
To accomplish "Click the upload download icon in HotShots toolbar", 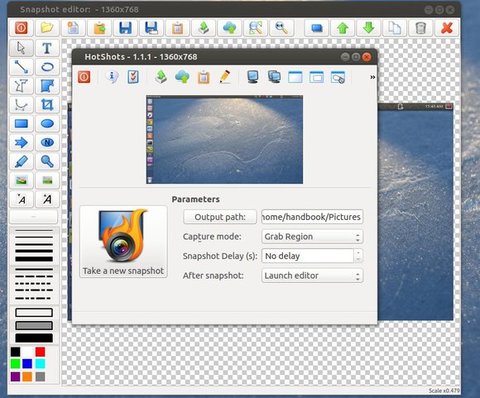I will (161, 77).
